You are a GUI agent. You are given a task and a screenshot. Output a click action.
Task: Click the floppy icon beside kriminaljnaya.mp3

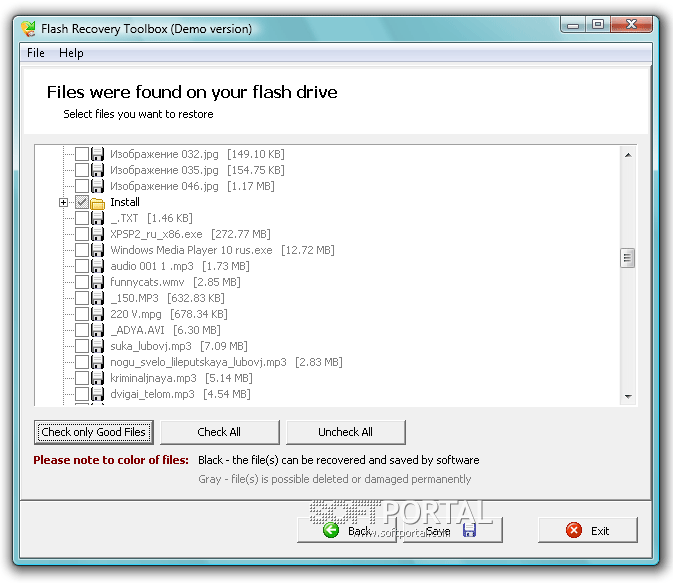pos(97,378)
